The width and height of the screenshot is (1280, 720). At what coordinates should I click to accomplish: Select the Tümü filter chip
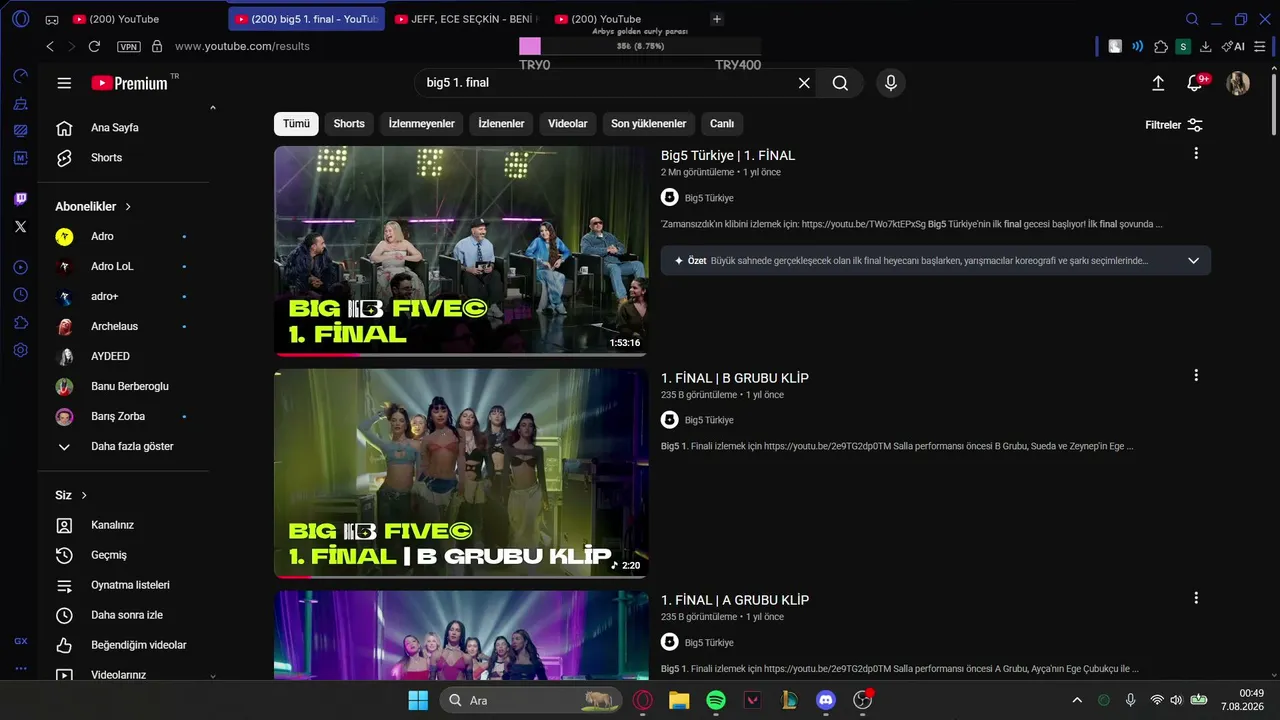click(x=296, y=124)
